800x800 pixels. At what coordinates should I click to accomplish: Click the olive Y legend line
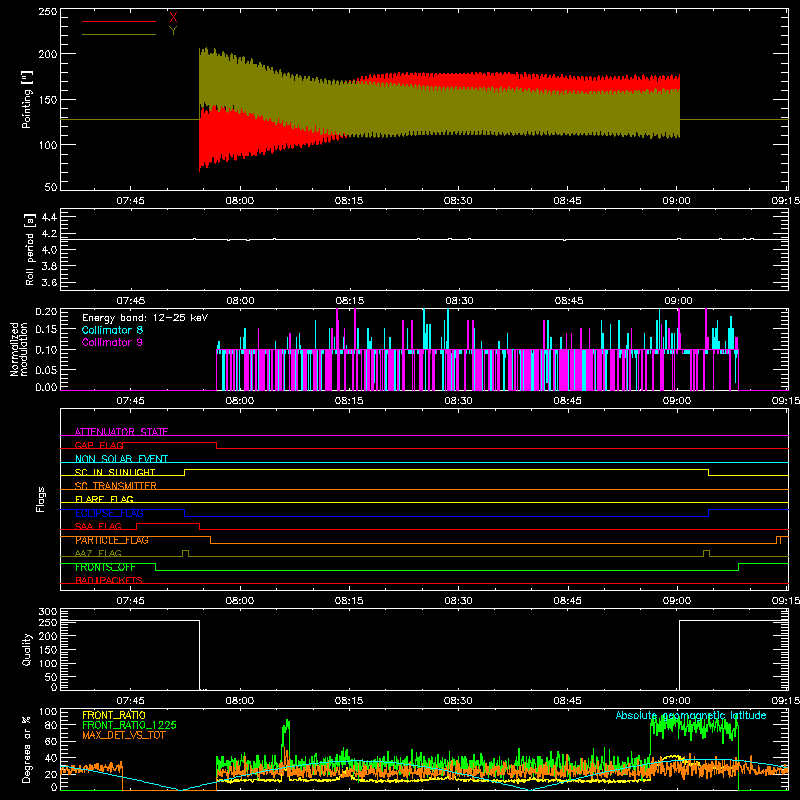pyautogui.click(x=119, y=34)
